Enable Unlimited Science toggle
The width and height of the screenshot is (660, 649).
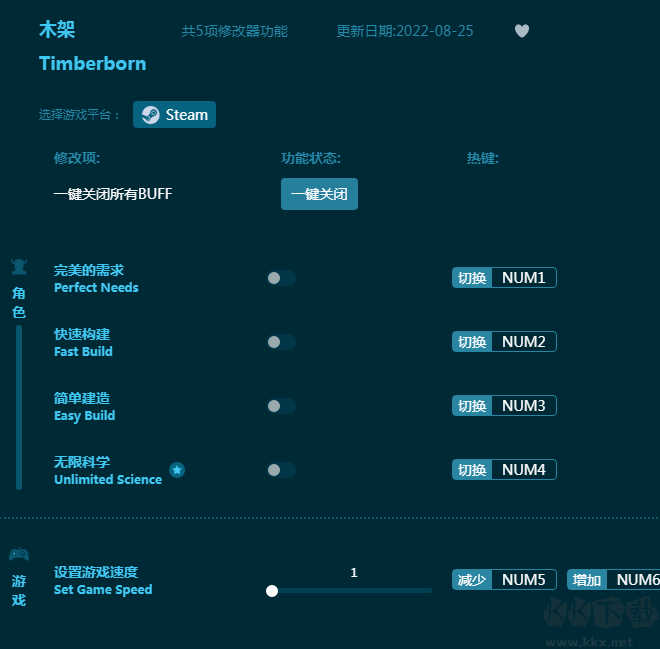coord(281,470)
